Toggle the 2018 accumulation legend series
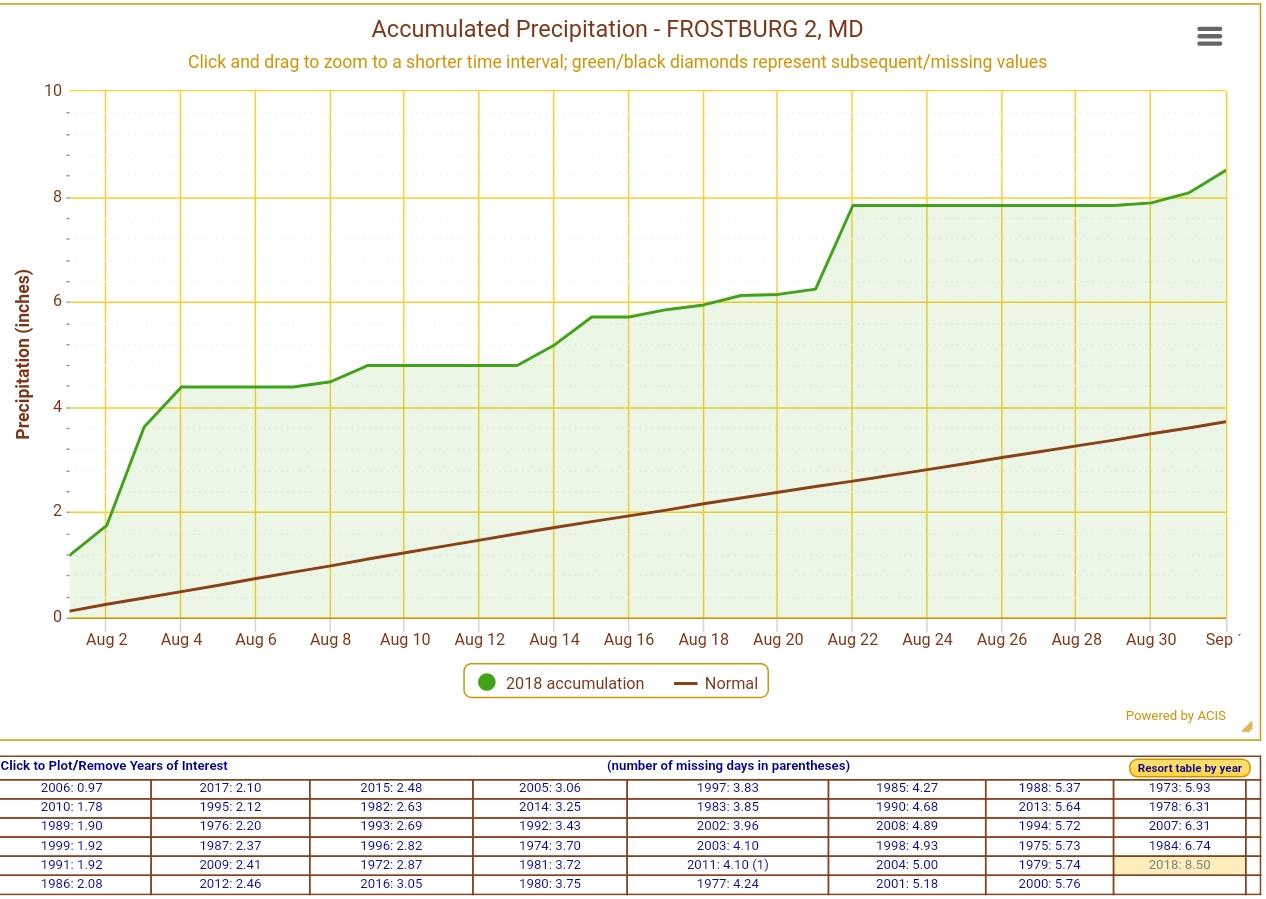Image resolution: width=1266 pixels, height=899 pixels. click(x=574, y=683)
